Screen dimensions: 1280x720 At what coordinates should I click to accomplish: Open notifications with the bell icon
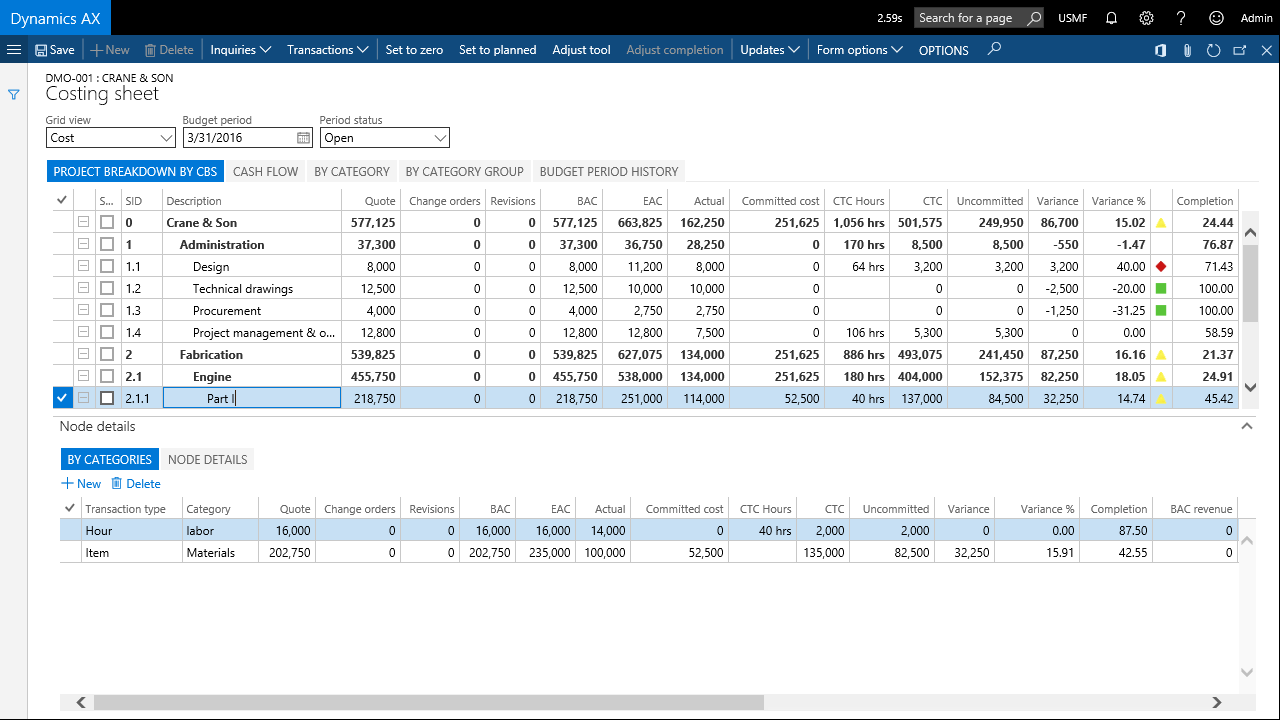point(1111,18)
